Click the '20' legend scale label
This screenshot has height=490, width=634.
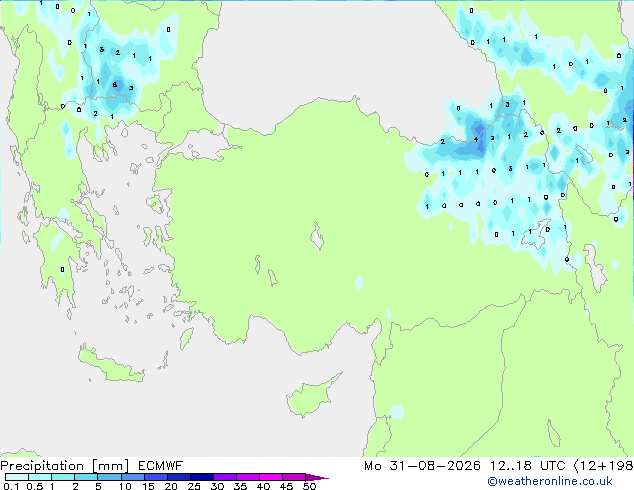tap(171, 486)
